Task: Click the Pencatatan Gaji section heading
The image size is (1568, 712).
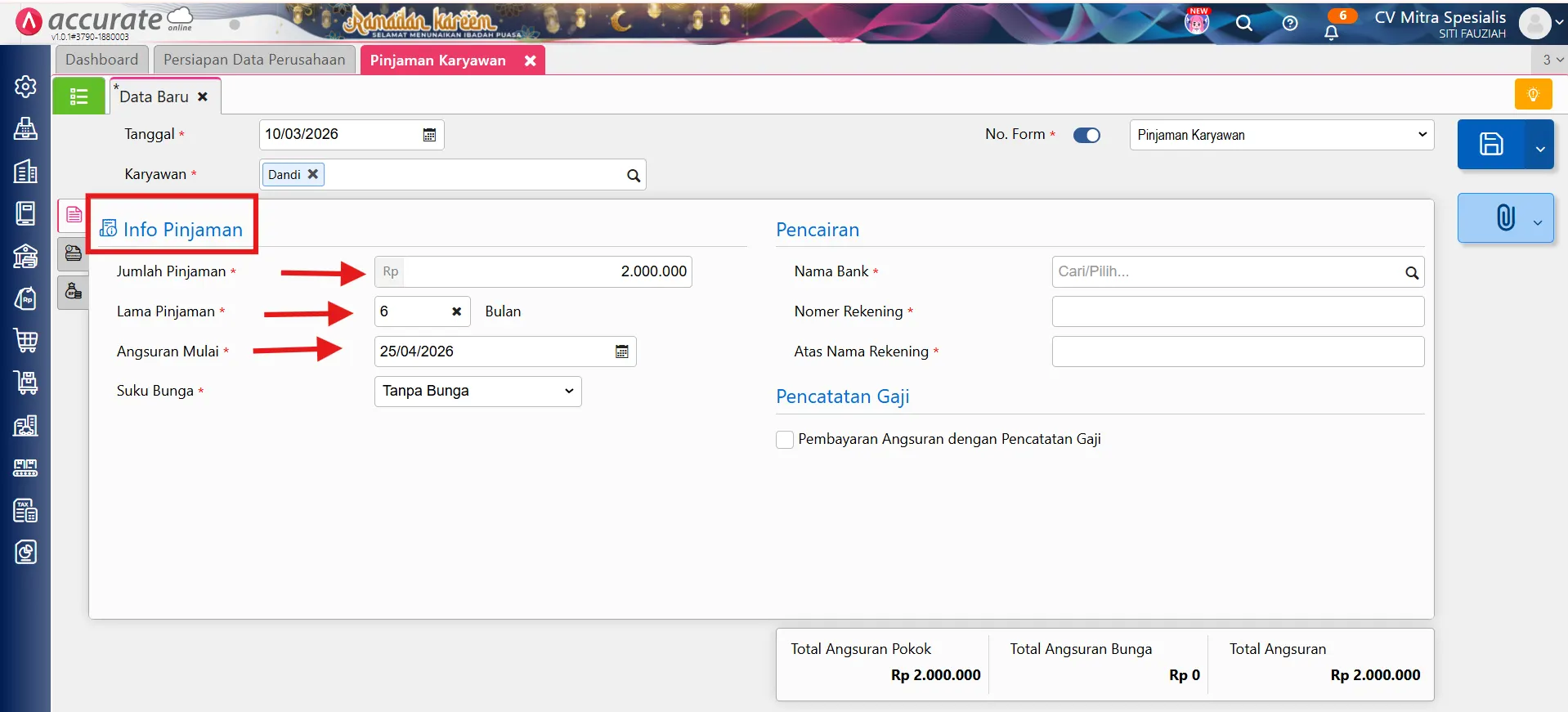Action: click(x=843, y=396)
